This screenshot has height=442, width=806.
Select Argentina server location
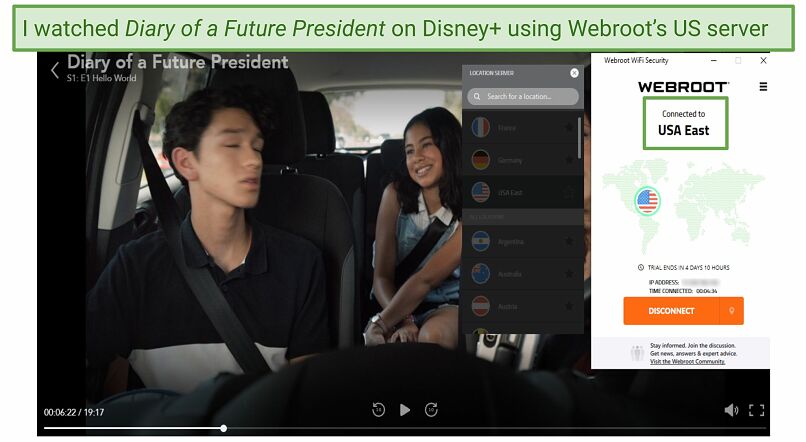tap(523, 241)
